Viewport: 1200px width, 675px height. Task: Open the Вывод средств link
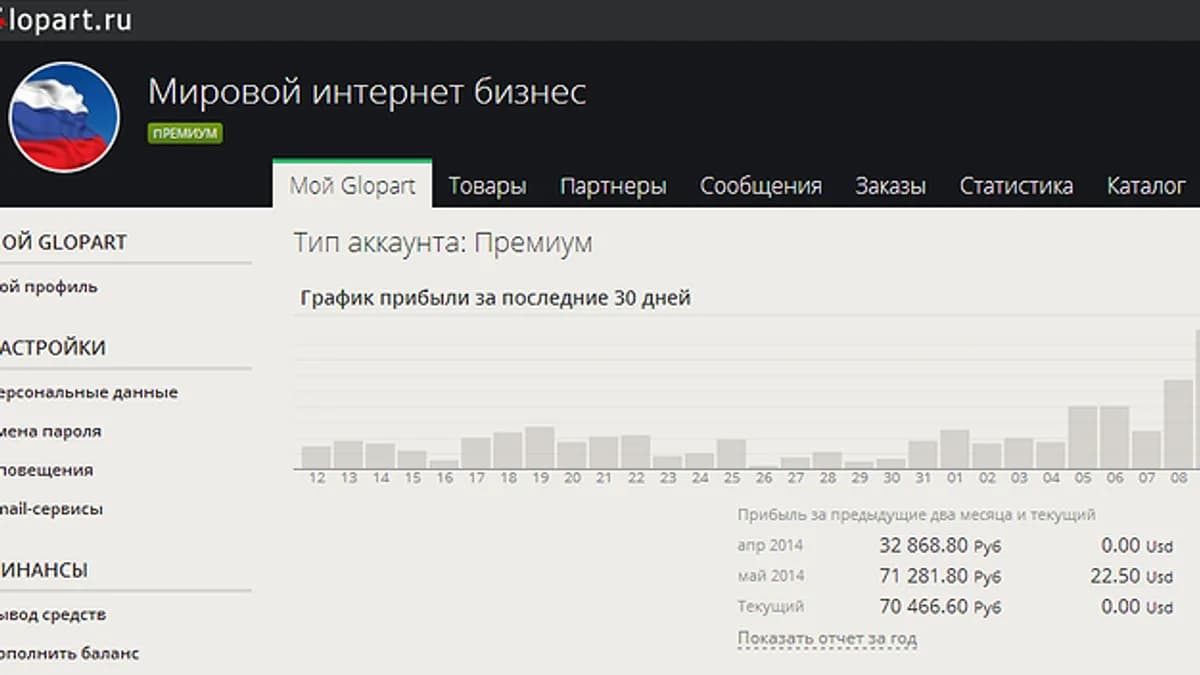[x=53, y=615]
